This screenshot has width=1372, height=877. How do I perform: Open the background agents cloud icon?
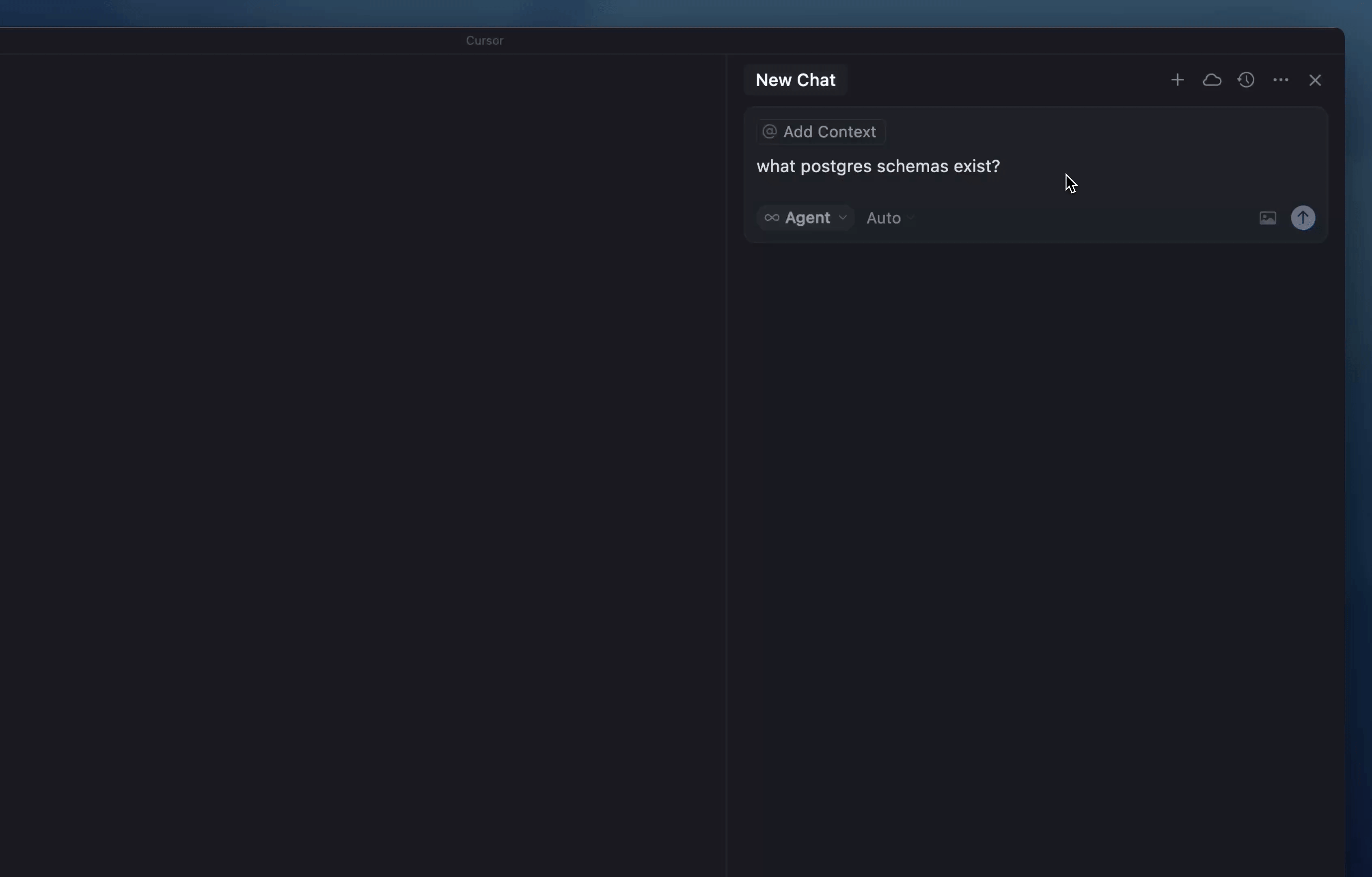(x=1212, y=80)
